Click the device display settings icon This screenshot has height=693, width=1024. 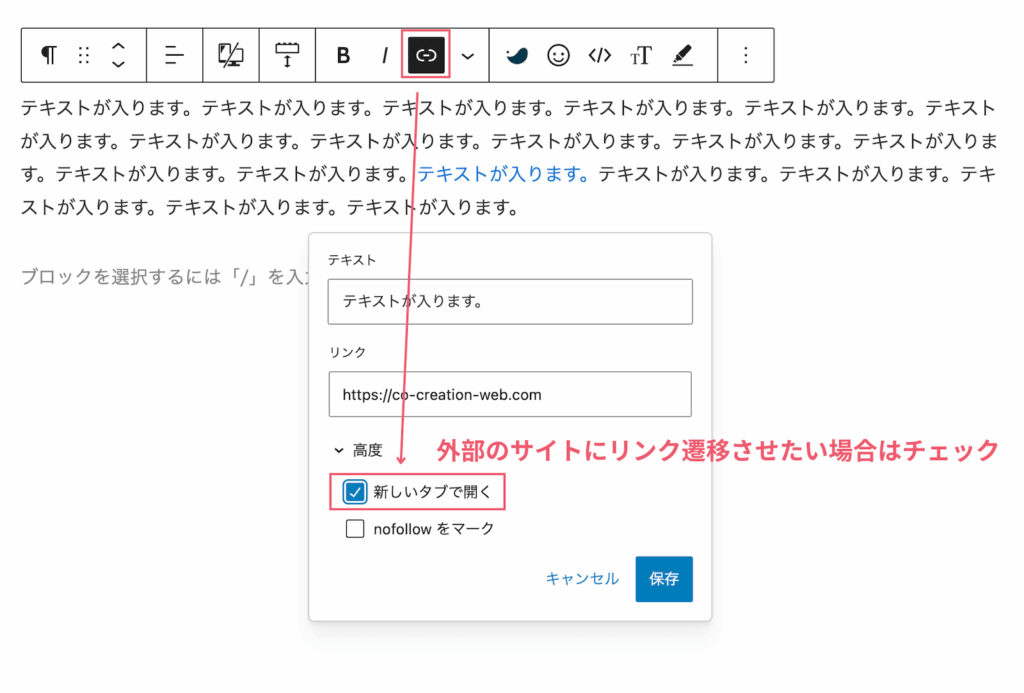click(231, 56)
